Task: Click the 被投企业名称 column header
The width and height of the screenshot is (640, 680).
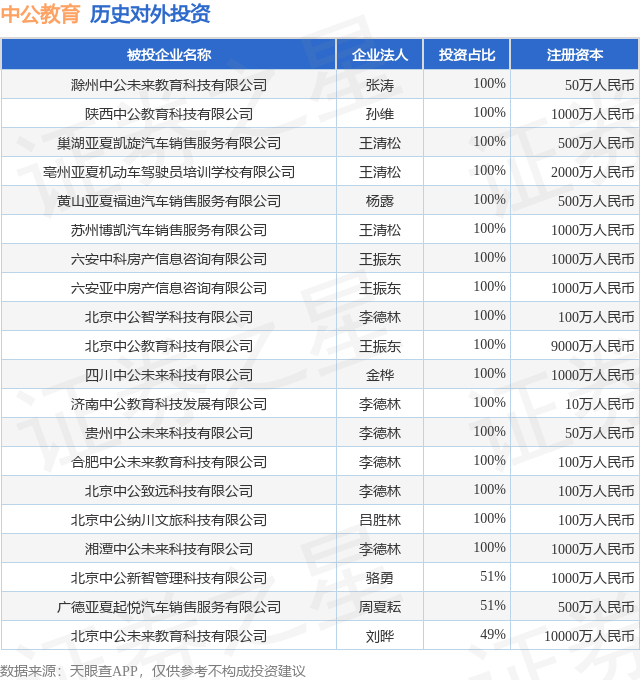Action: [x=169, y=55]
